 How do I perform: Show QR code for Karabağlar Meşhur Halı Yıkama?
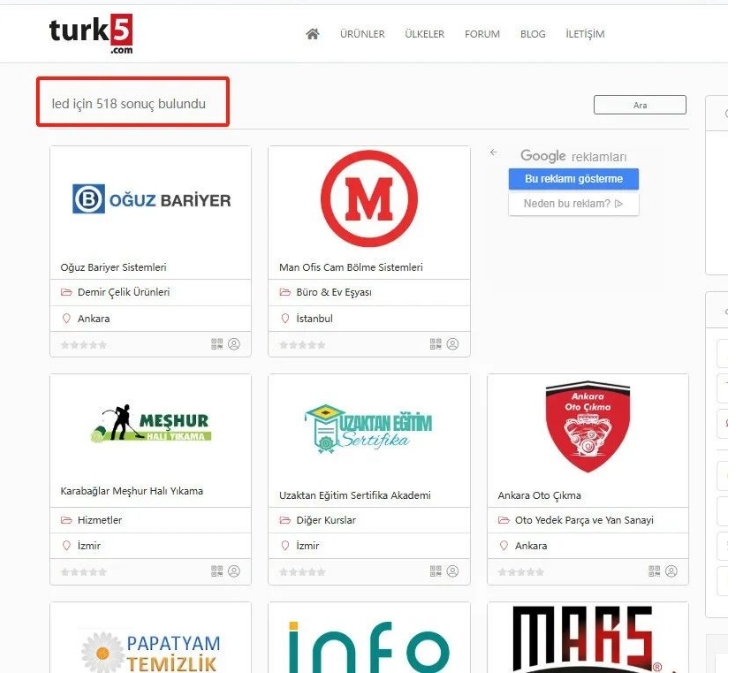[217, 571]
